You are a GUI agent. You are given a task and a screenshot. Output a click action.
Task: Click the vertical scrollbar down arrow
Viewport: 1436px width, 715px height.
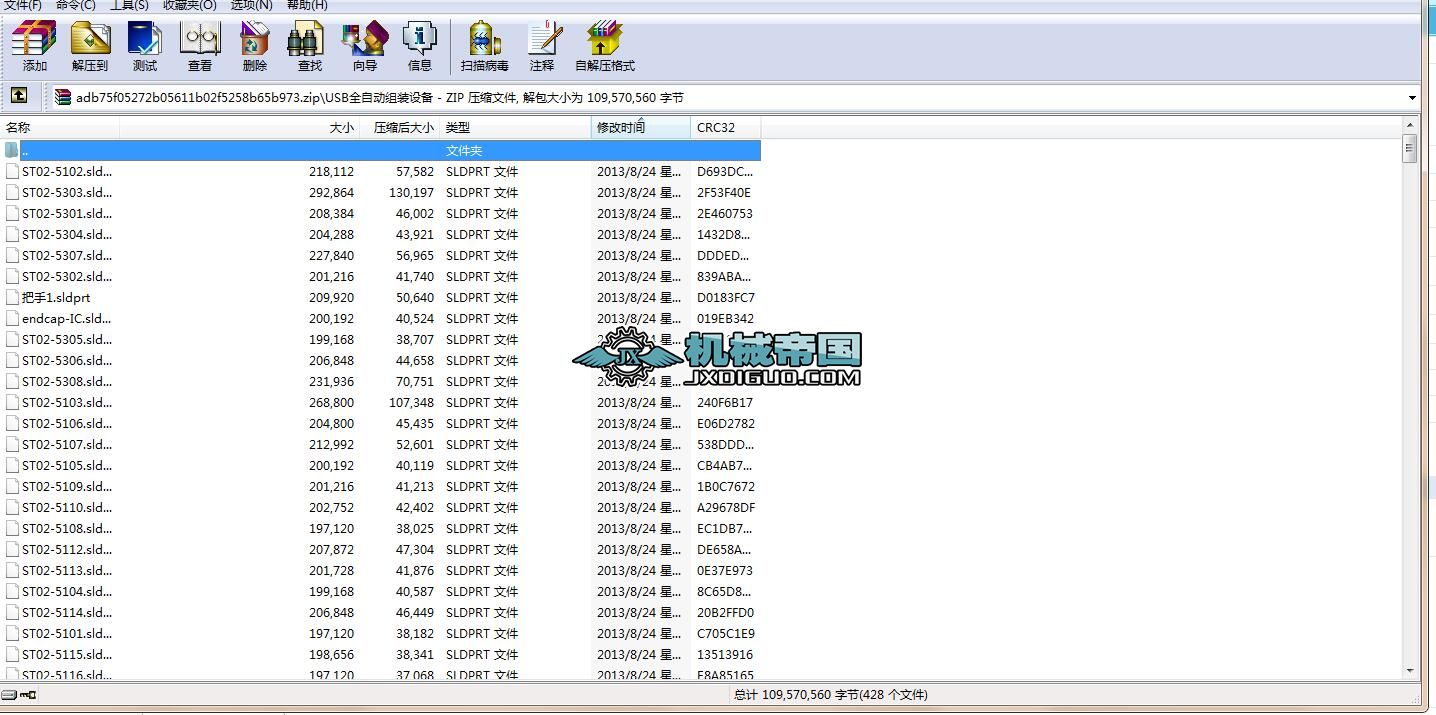pyautogui.click(x=1410, y=671)
